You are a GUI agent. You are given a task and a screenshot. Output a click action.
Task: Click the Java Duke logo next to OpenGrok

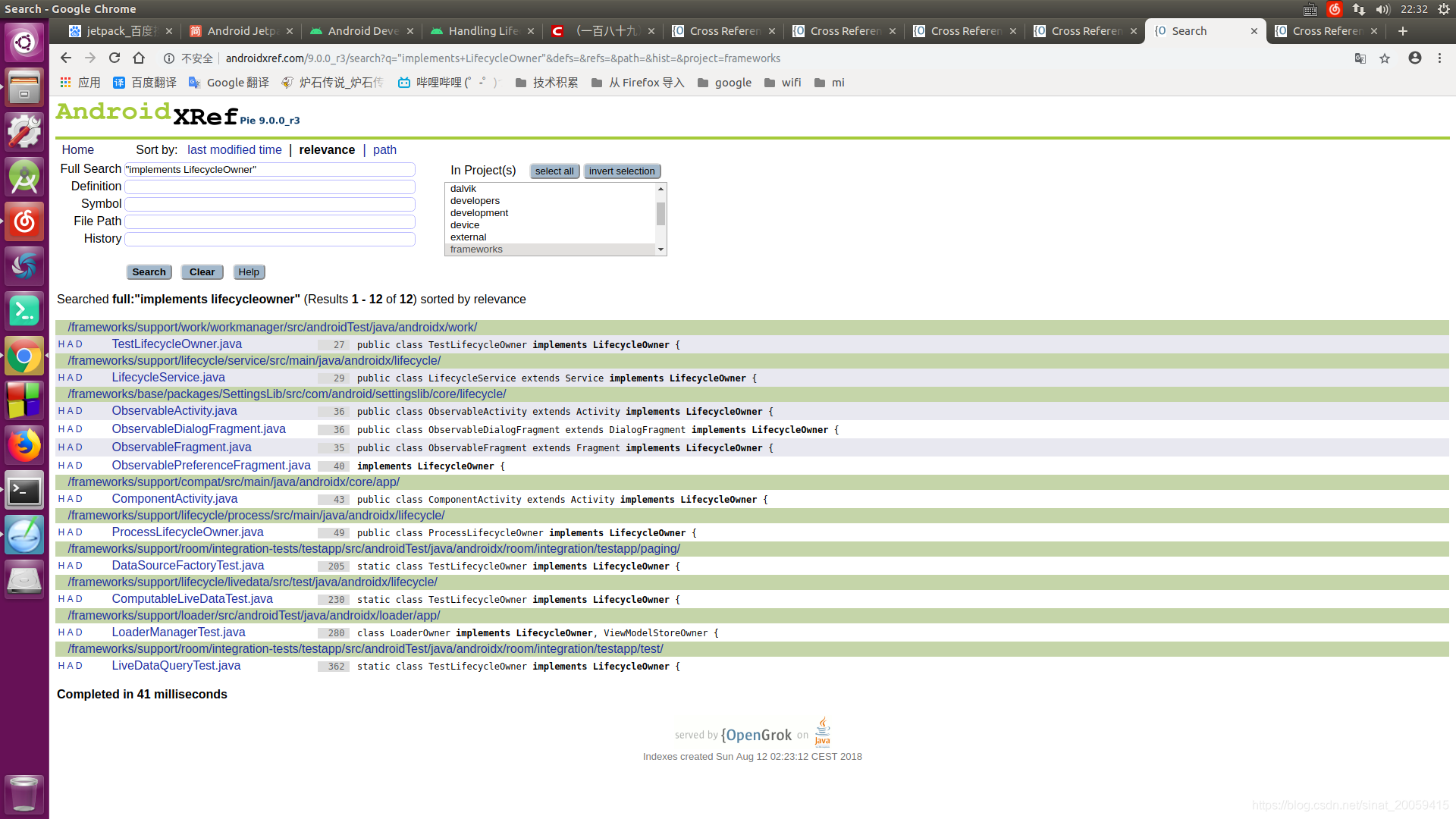click(823, 731)
